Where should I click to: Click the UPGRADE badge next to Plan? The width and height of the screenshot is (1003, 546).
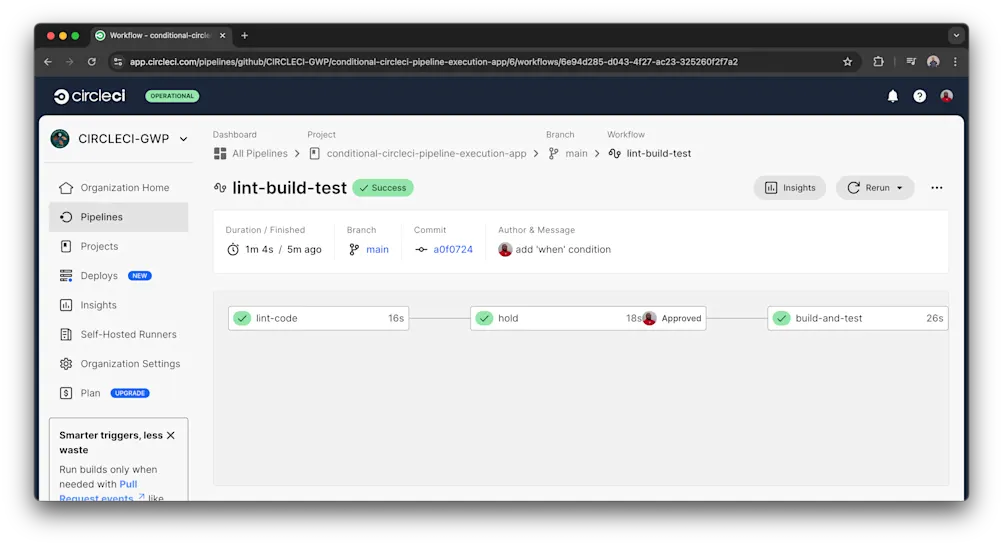click(130, 393)
